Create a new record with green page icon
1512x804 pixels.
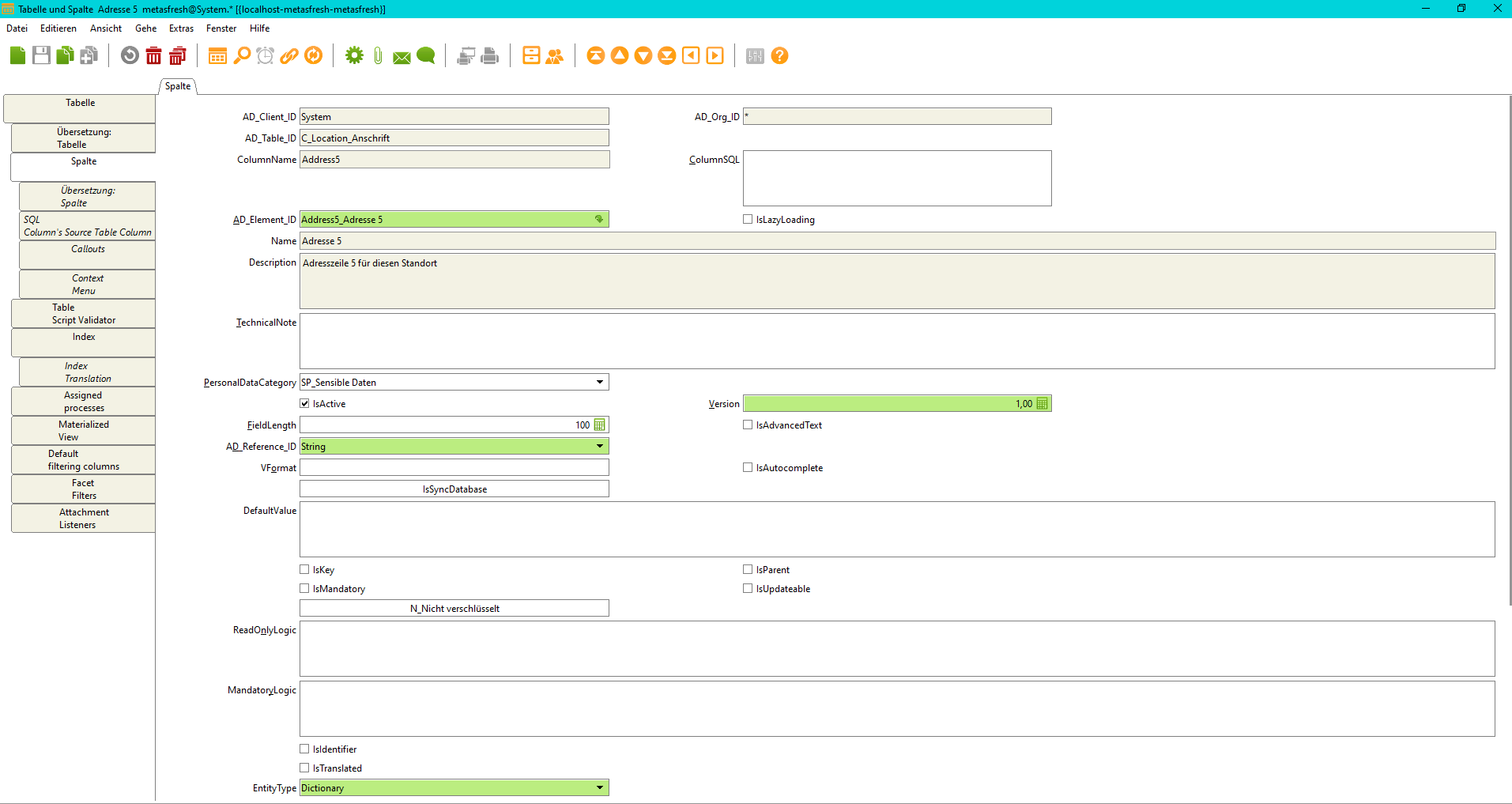(x=17, y=55)
